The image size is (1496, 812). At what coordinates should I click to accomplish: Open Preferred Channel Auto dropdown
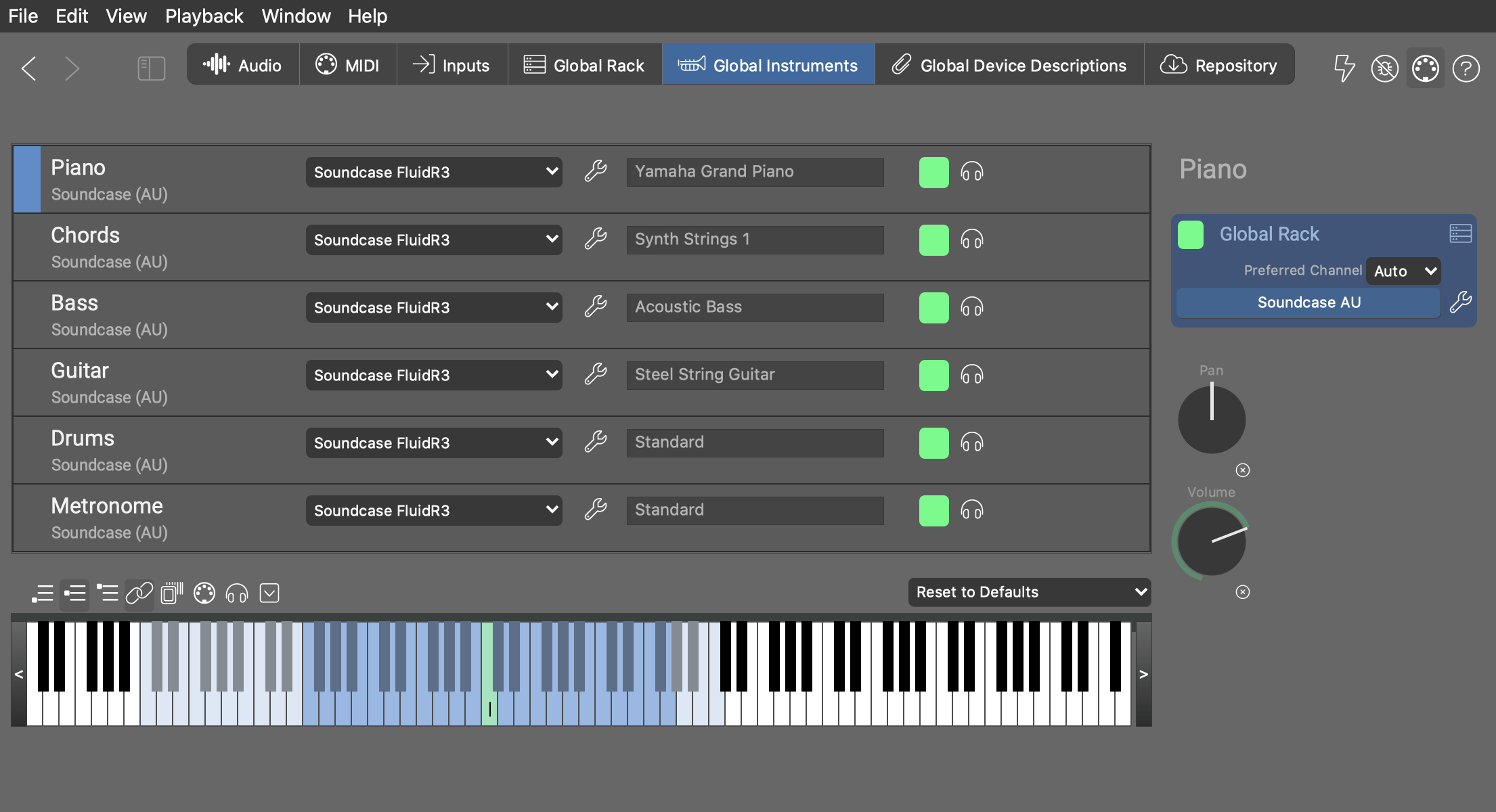[1403, 271]
